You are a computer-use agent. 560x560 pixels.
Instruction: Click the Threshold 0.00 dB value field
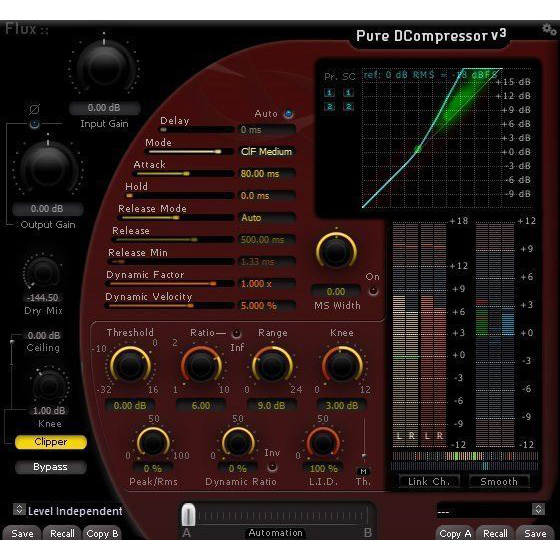tap(130, 406)
